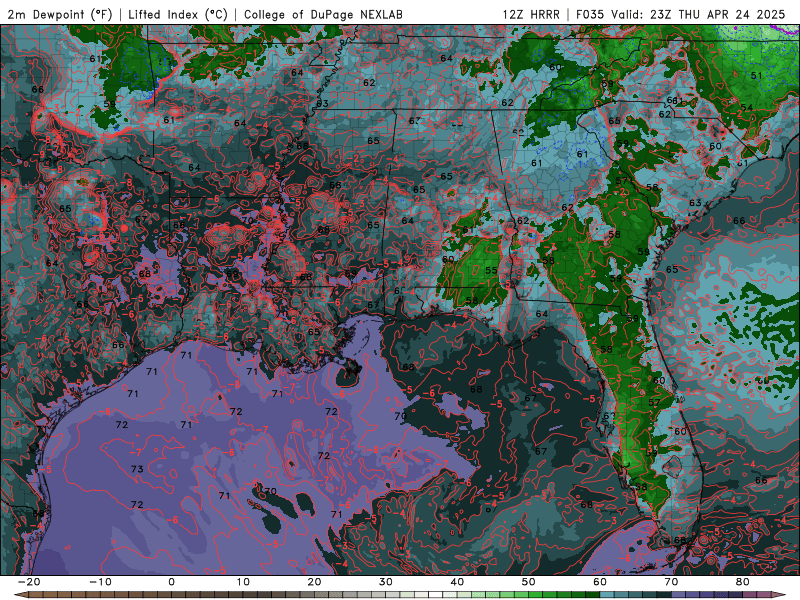Click the 'College of DuPage NEXLAB' label
Image resolution: width=800 pixels, height=600 pixels.
(x=323, y=14)
